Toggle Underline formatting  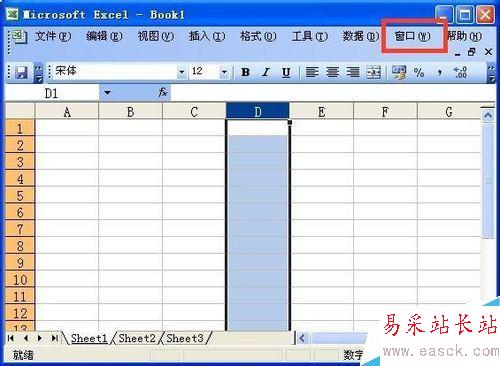tap(286, 72)
